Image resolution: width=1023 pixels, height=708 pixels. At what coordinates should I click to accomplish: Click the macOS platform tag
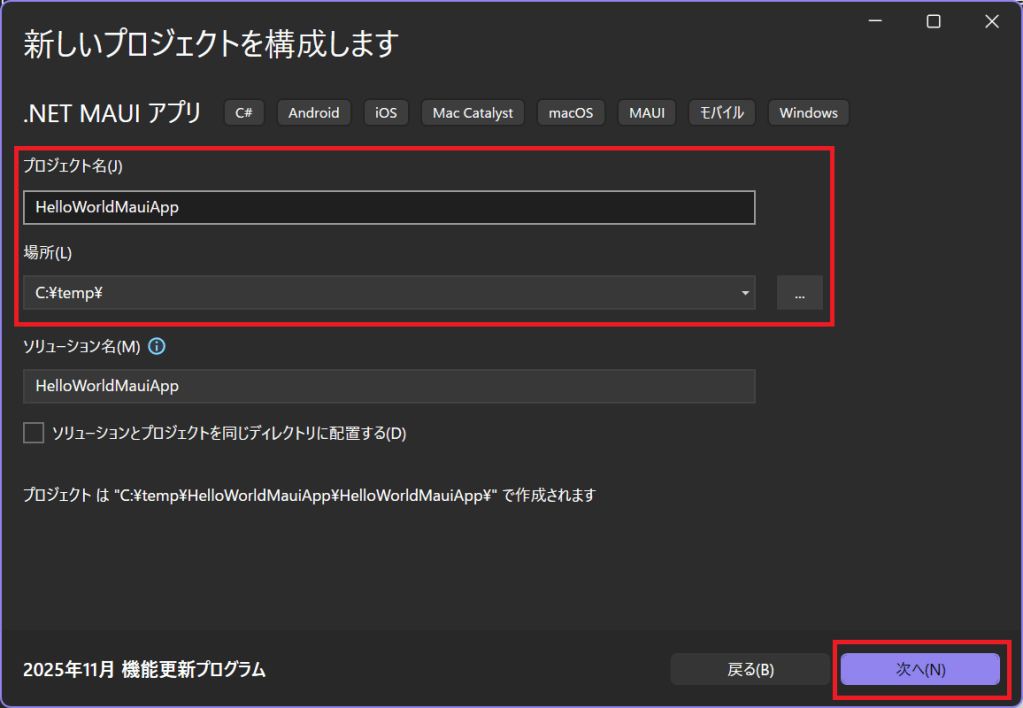pos(571,113)
